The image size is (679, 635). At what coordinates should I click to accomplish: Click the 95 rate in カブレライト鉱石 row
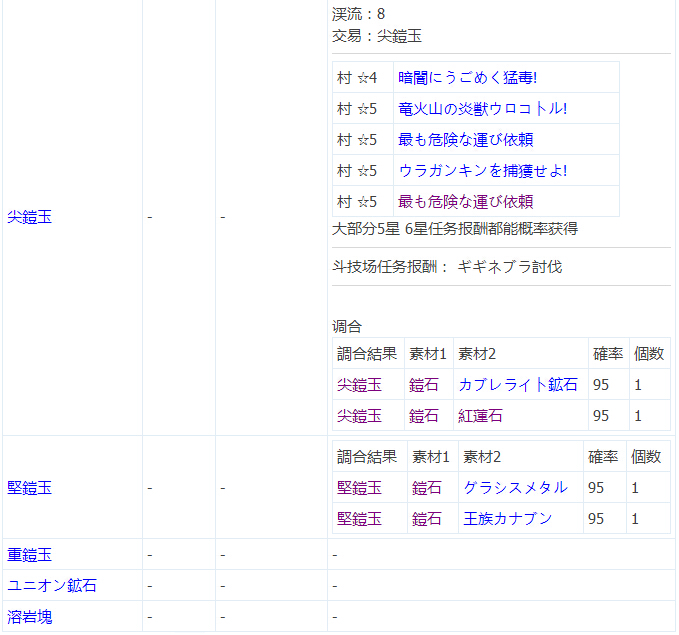click(601, 385)
